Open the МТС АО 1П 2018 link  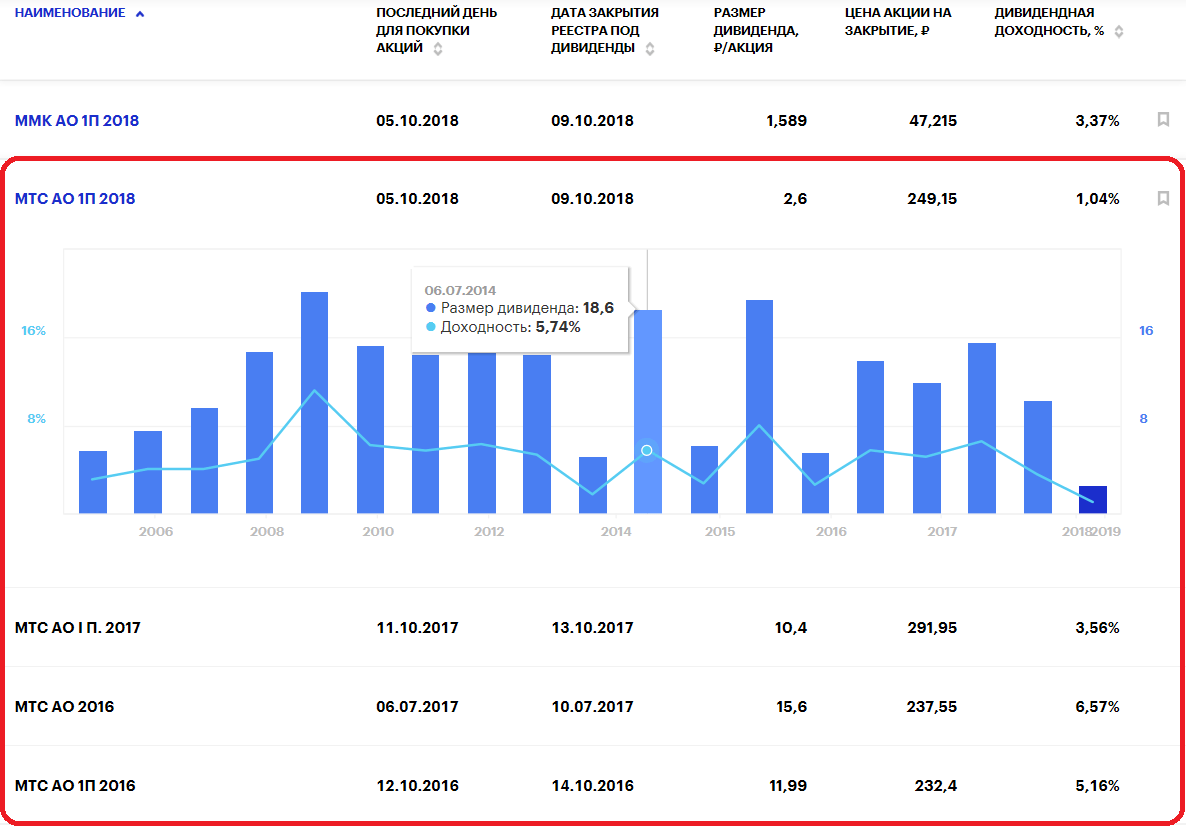[x=75, y=199]
